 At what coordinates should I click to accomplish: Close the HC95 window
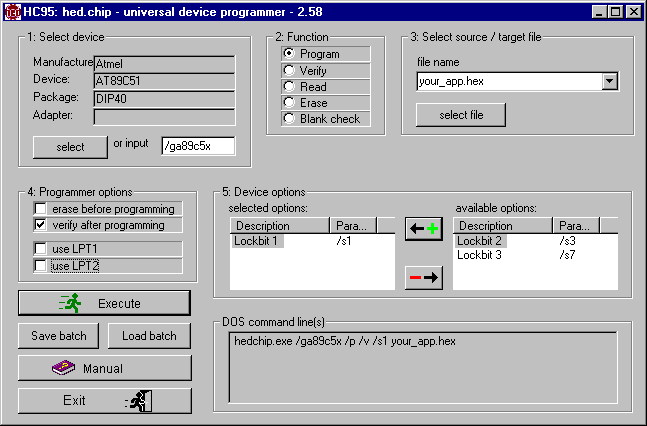[x=633, y=12]
